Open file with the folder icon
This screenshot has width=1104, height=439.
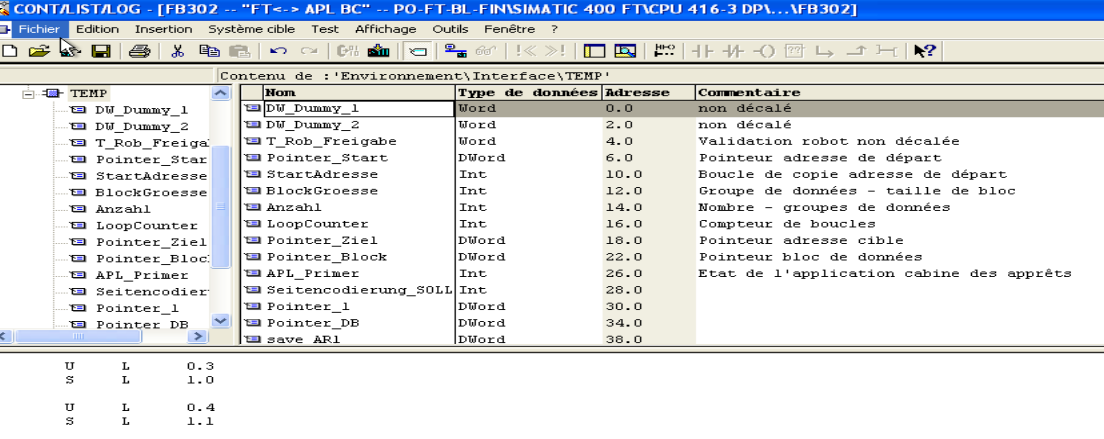[39, 50]
